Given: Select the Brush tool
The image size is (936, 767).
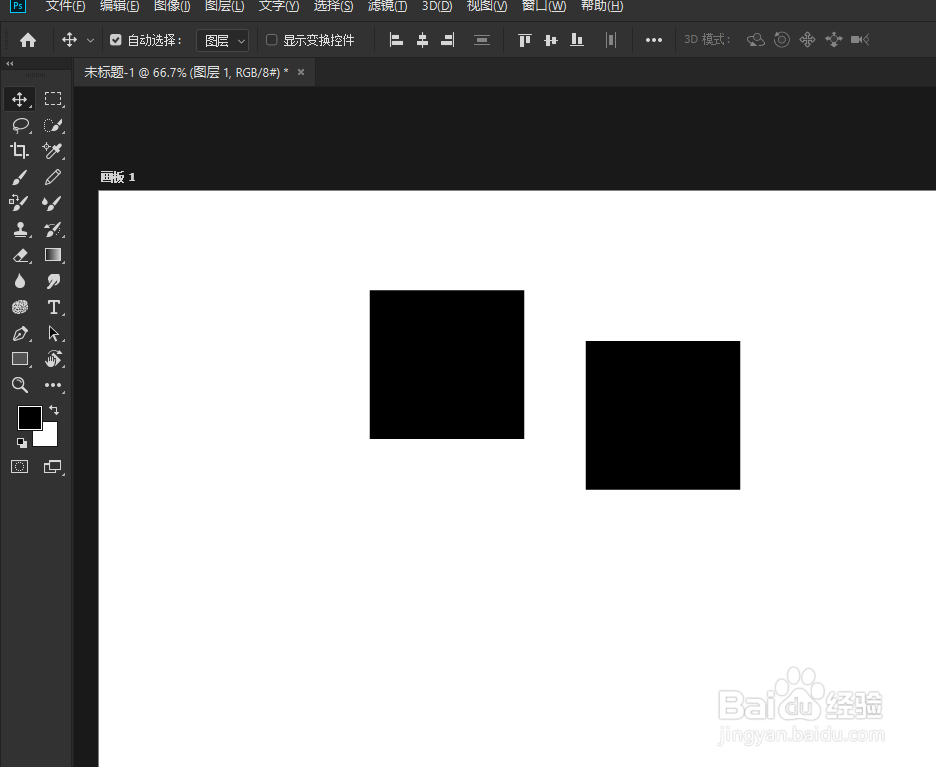Looking at the screenshot, I should (19, 177).
